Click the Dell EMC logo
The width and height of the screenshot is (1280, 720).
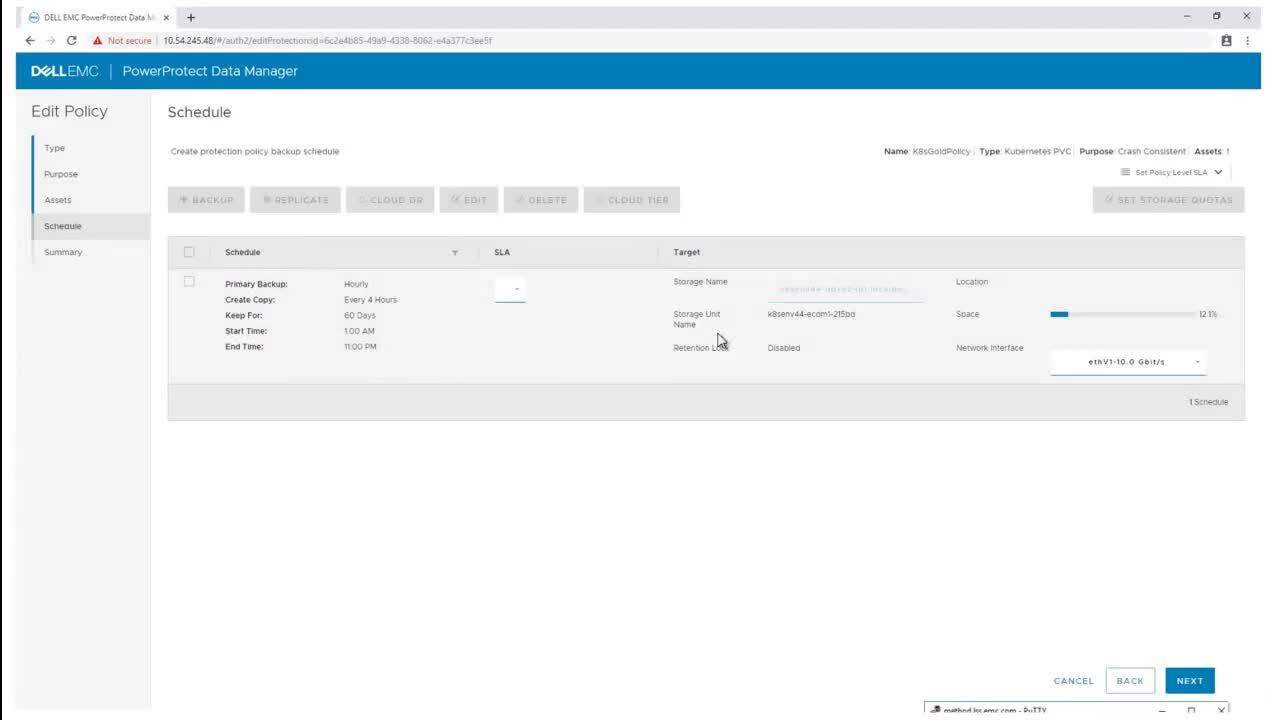coord(65,71)
